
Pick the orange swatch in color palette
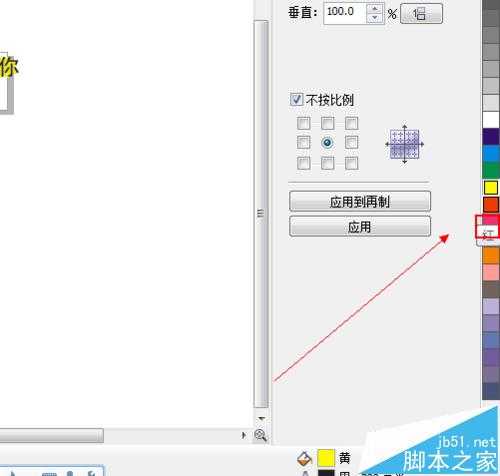pos(491,255)
